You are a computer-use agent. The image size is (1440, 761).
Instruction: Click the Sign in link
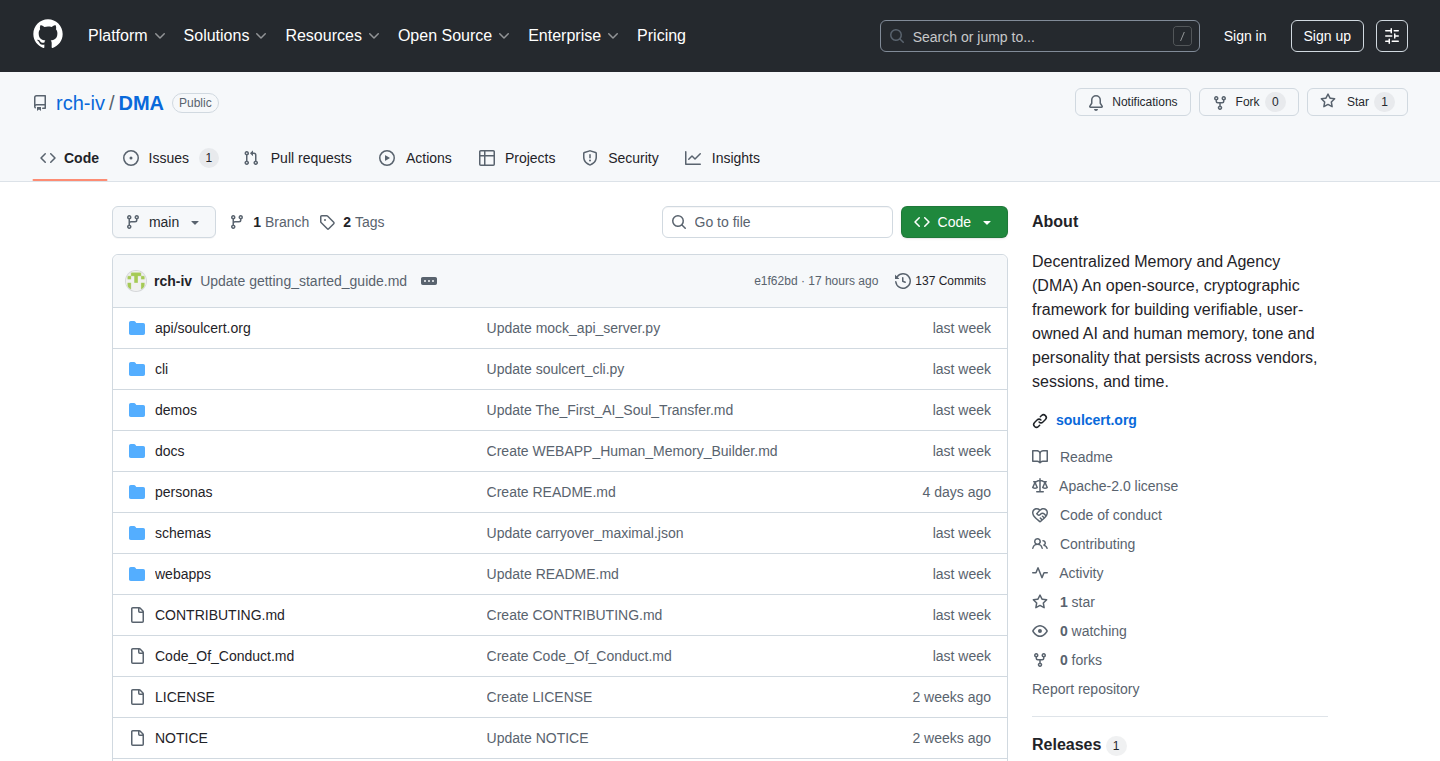(1245, 36)
